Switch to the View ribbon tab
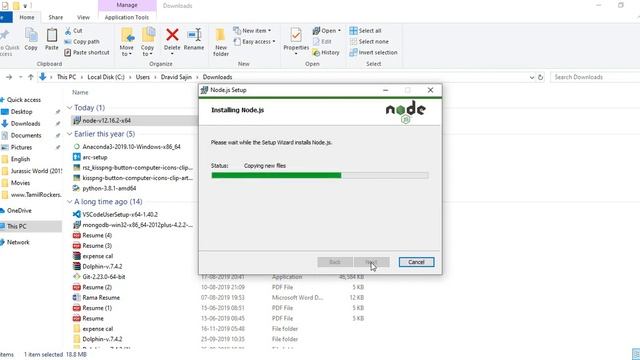 pyautogui.click(x=83, y=17)
